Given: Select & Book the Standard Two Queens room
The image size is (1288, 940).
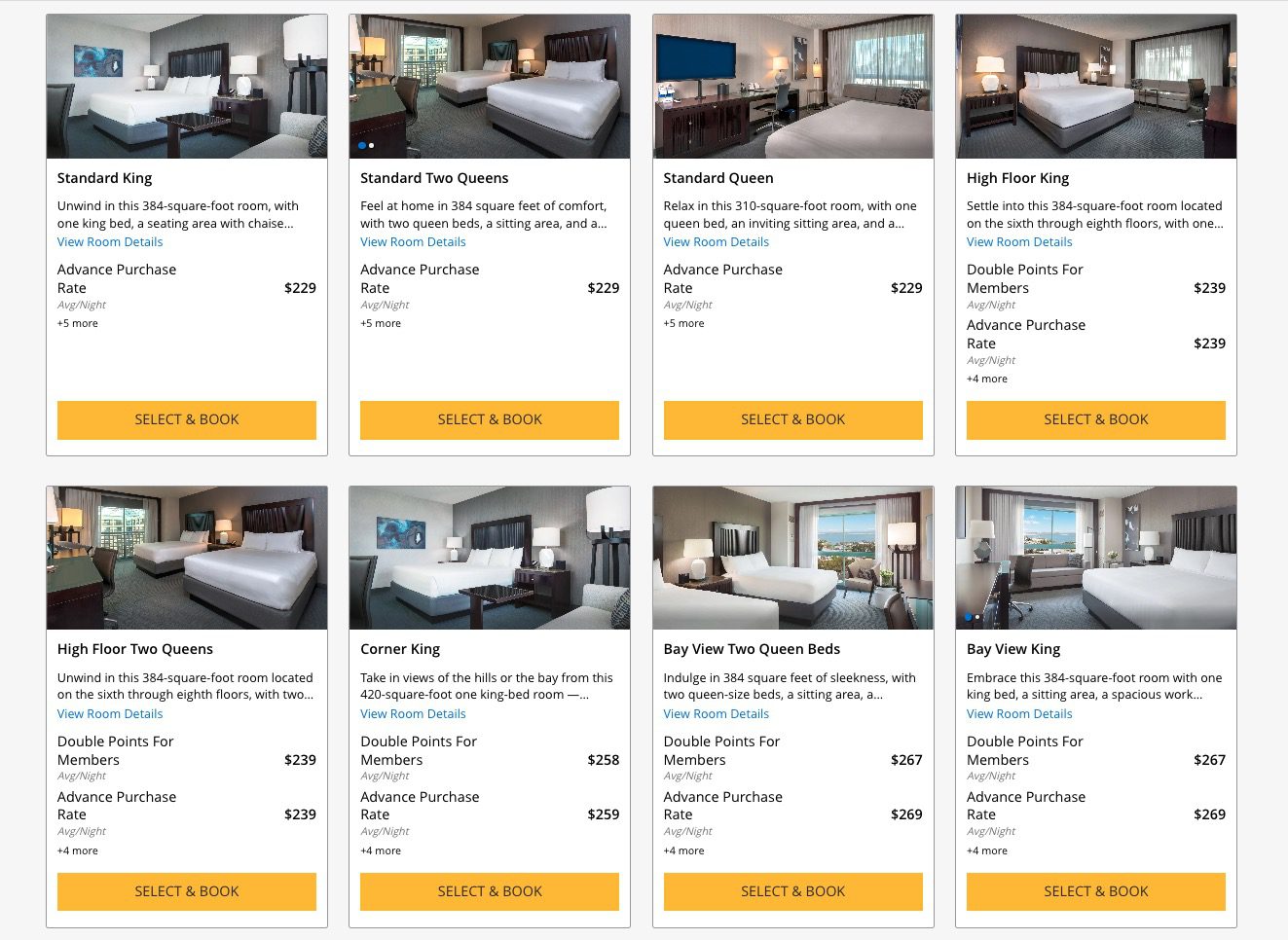Looking at the screenshot, I should coord(490,419).
